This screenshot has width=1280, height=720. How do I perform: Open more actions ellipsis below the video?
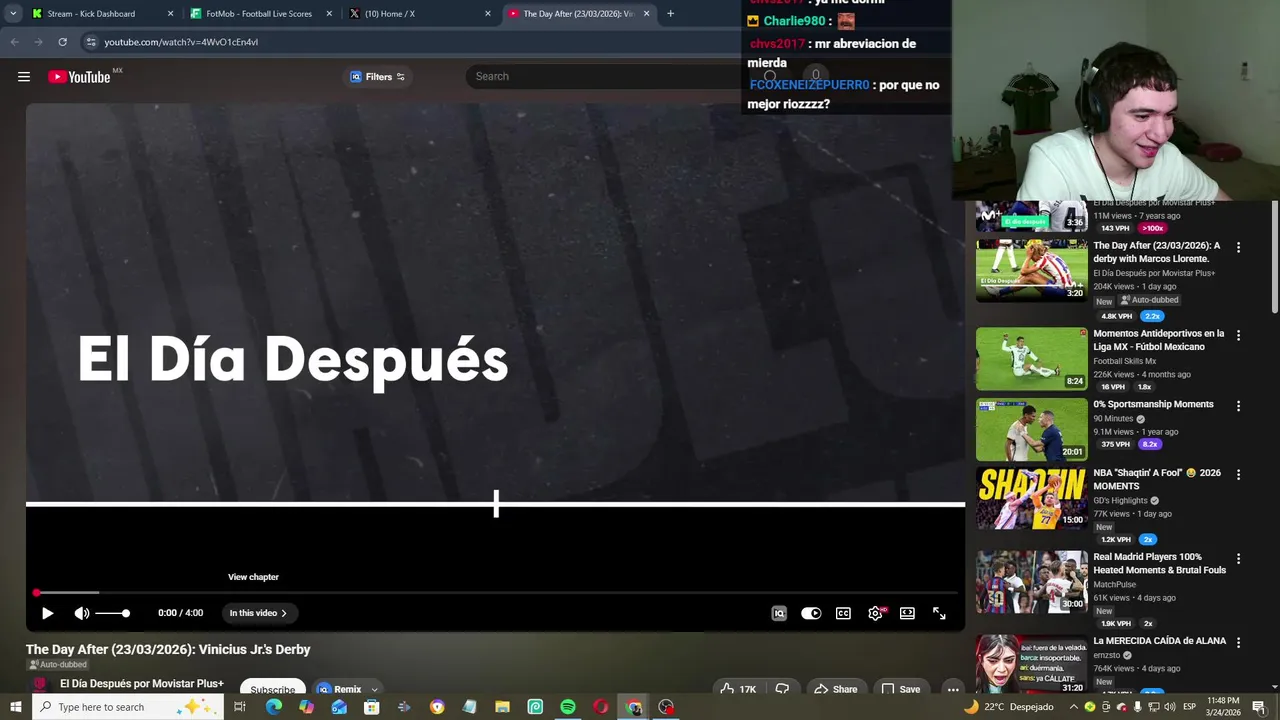click(x=953, y=689)
